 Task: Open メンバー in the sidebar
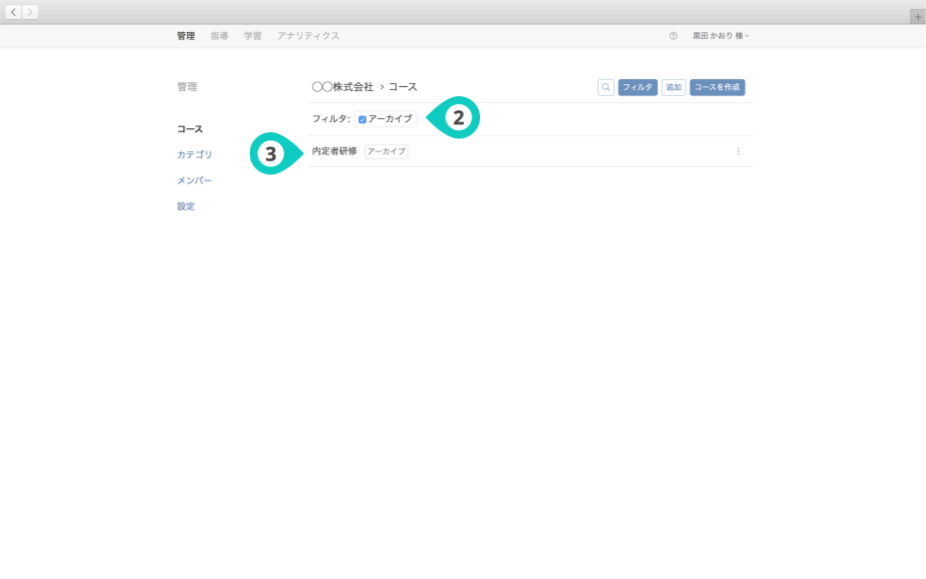194,181
